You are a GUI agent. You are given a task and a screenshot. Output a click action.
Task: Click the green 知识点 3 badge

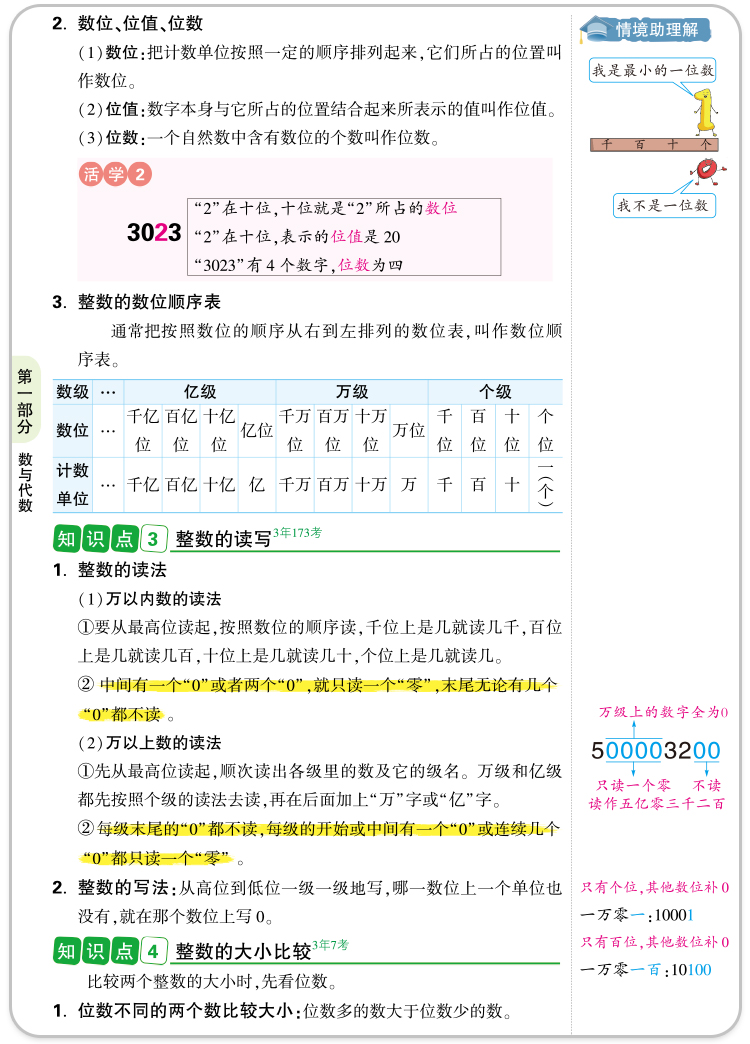pyautogui.click(x=110, y=539)
